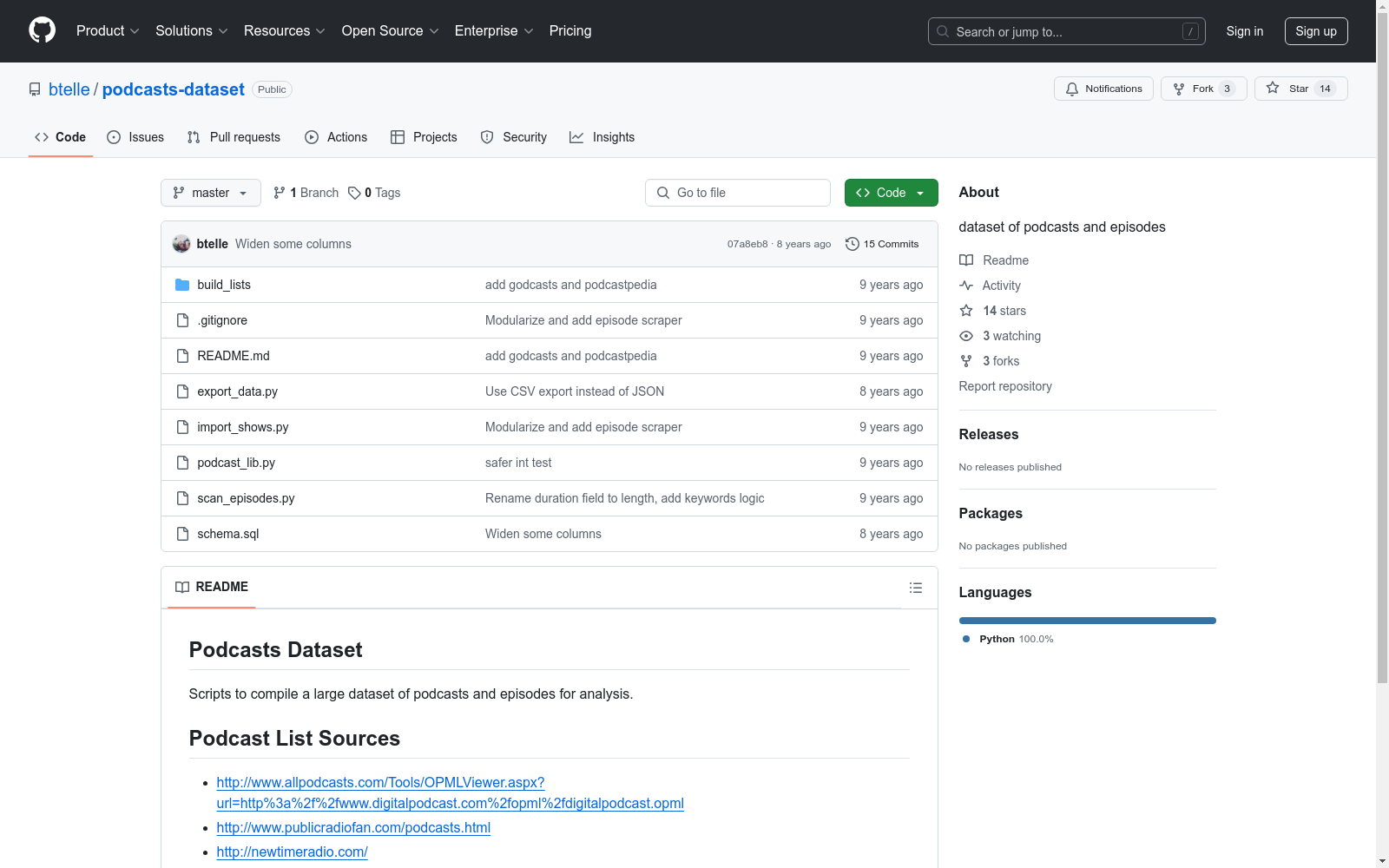
Task: Click the Go to file input
Action: pos(738,193)
